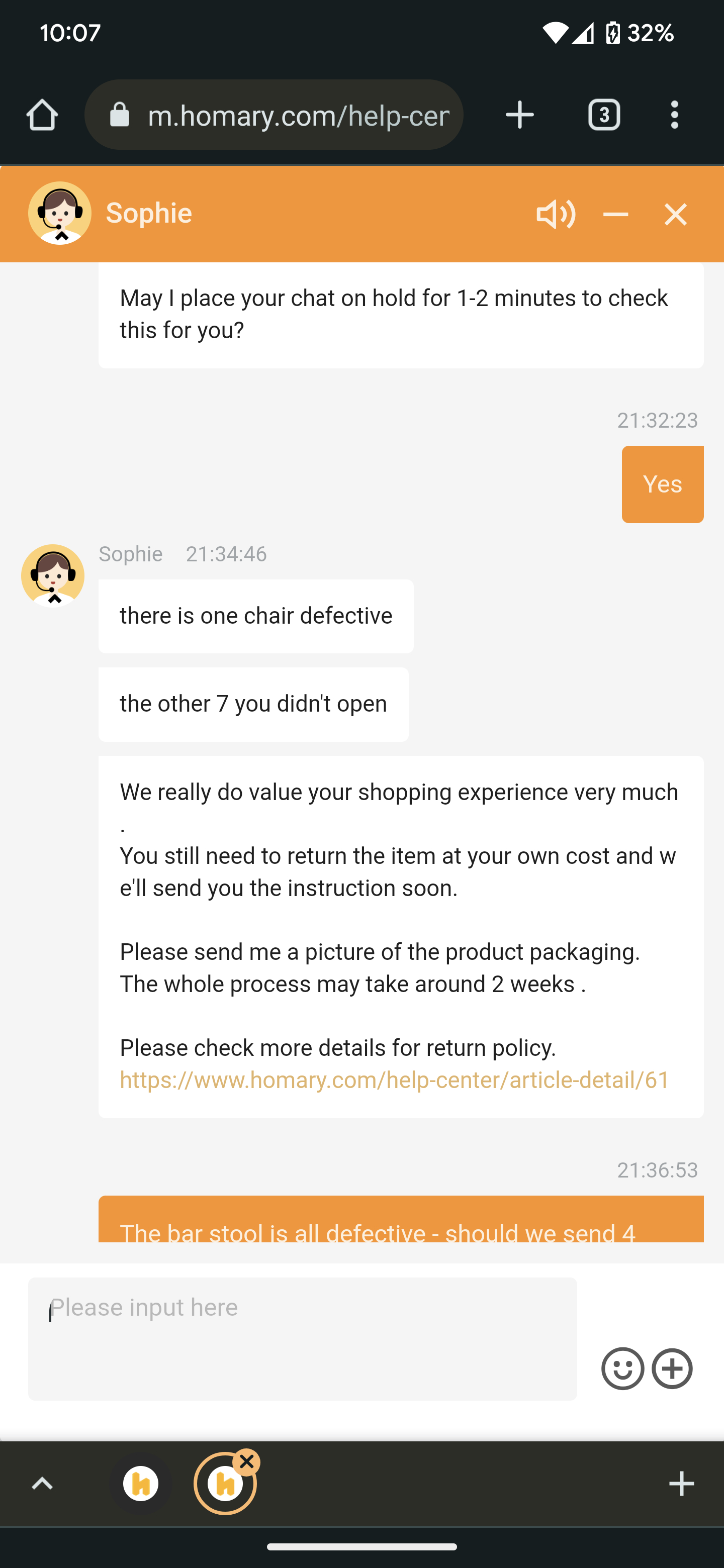
Task: Add a new item with bottom-right plus
Action: pos(682,1484)
